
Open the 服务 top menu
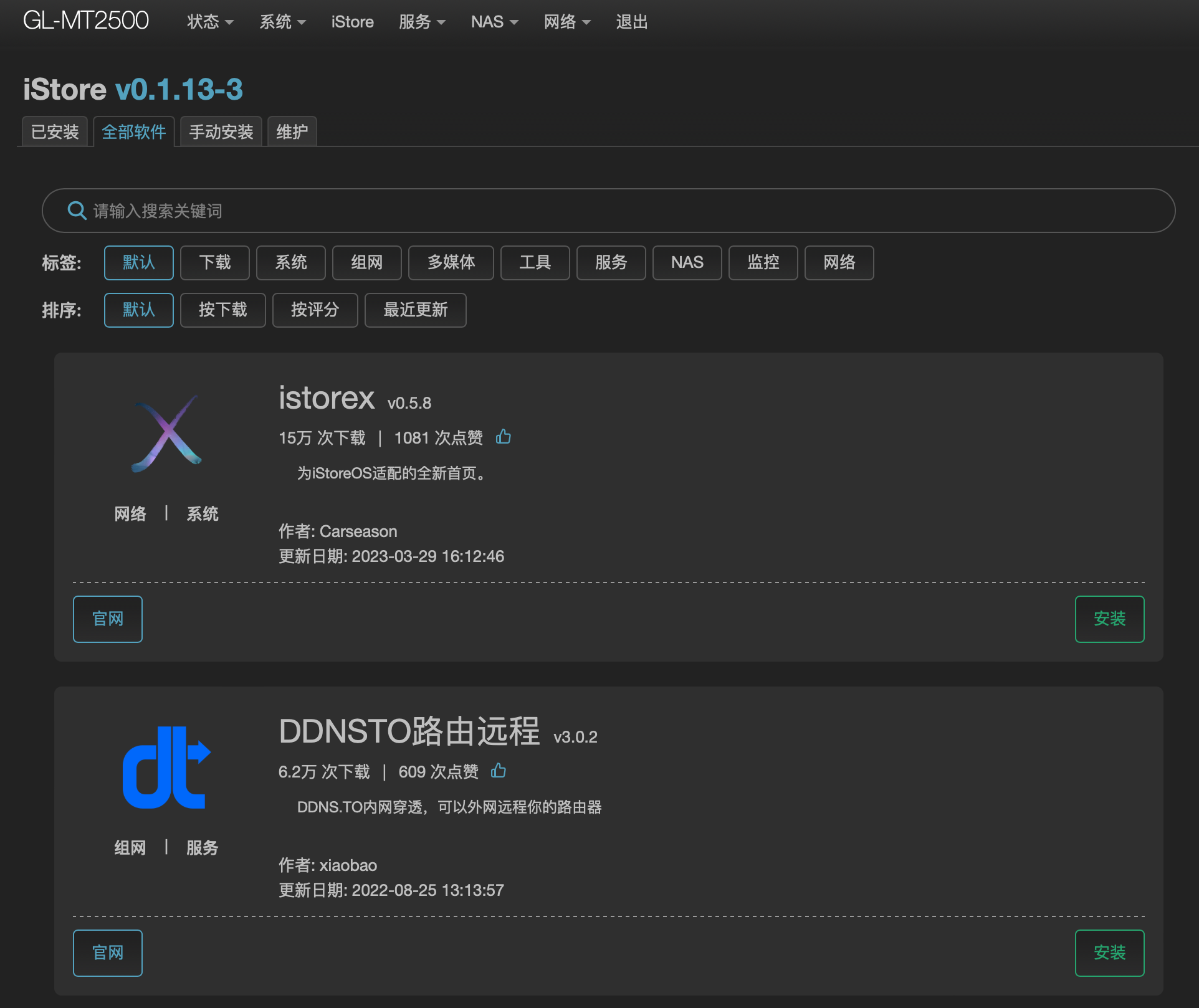pyautogui.click(x=422, y=22)
